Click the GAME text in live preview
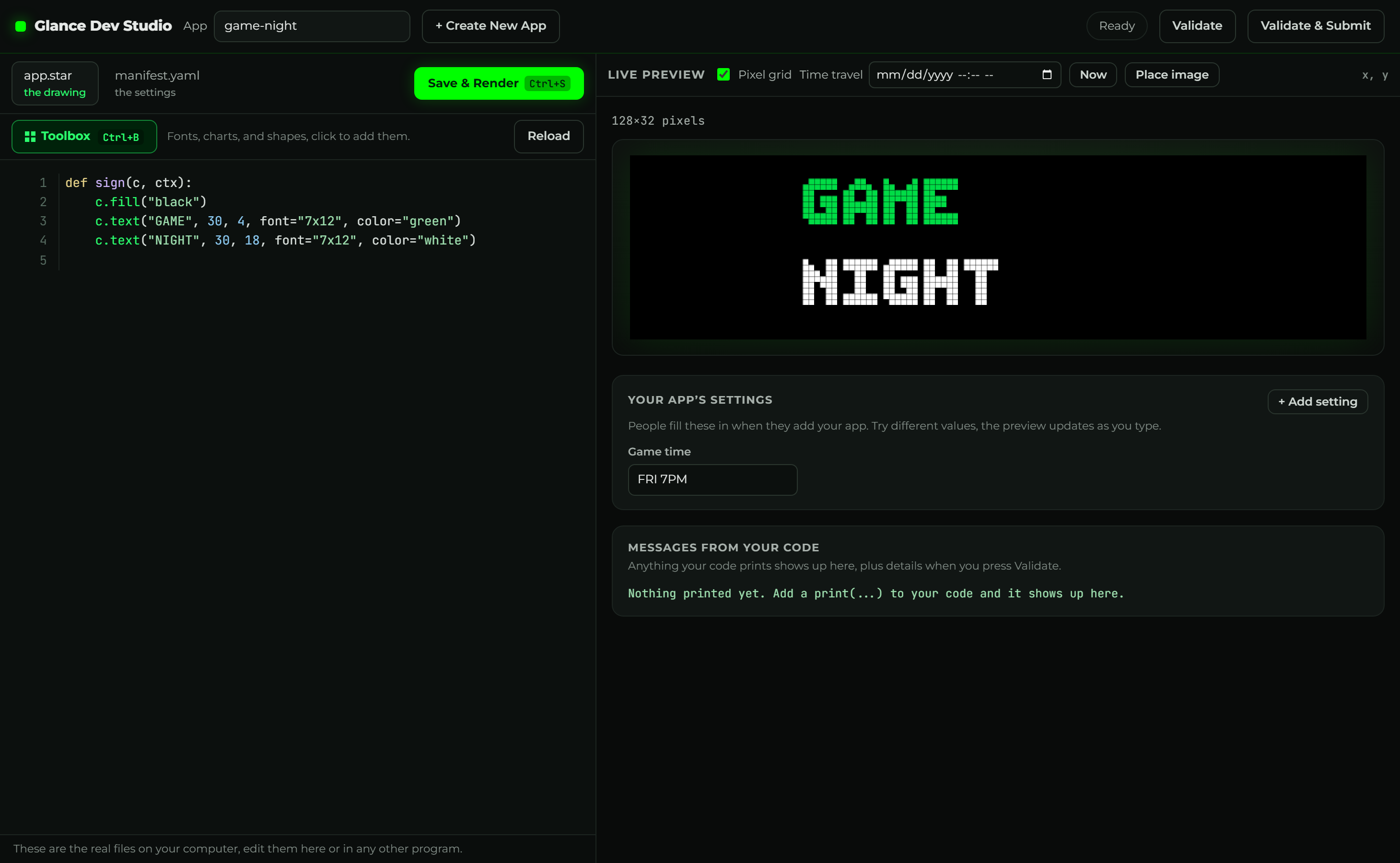 [x=880, y=201]
